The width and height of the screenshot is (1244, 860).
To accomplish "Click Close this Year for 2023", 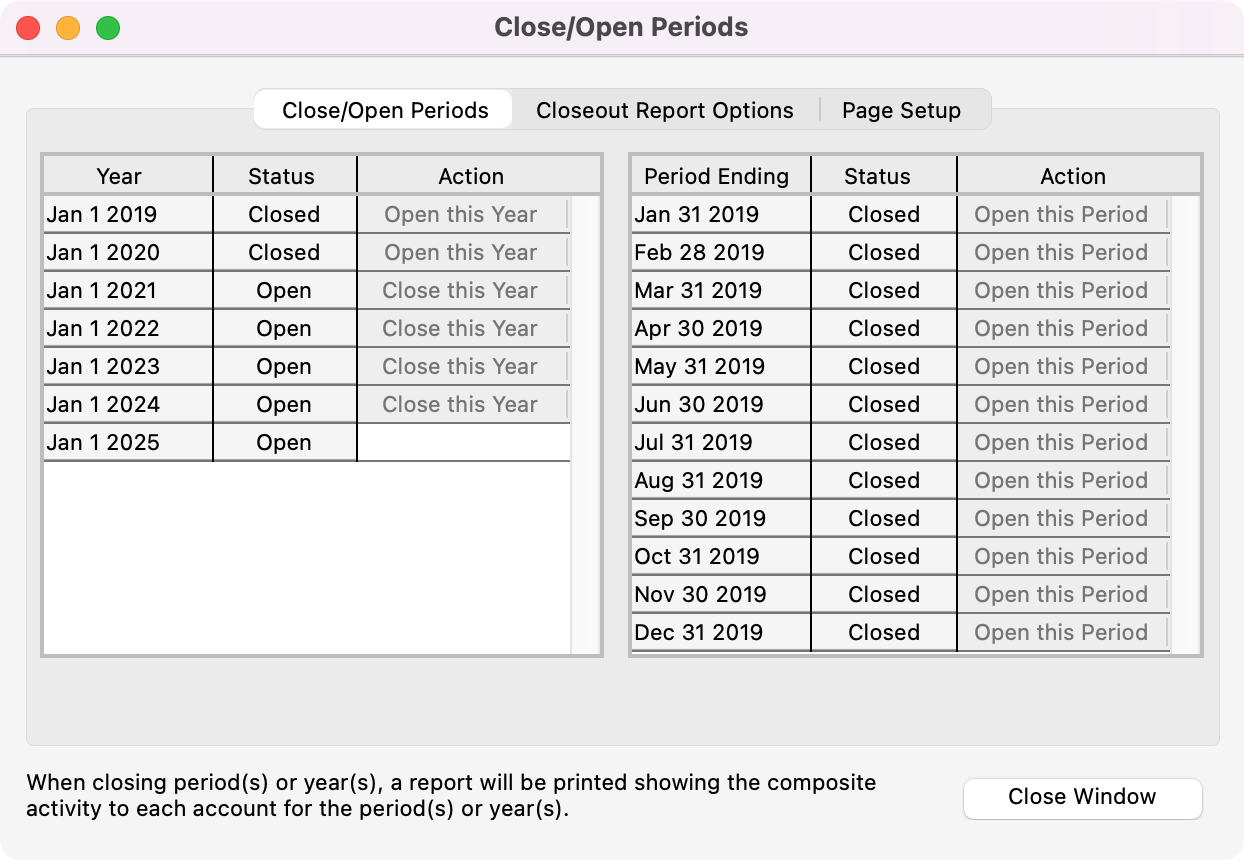I will 461,367.
